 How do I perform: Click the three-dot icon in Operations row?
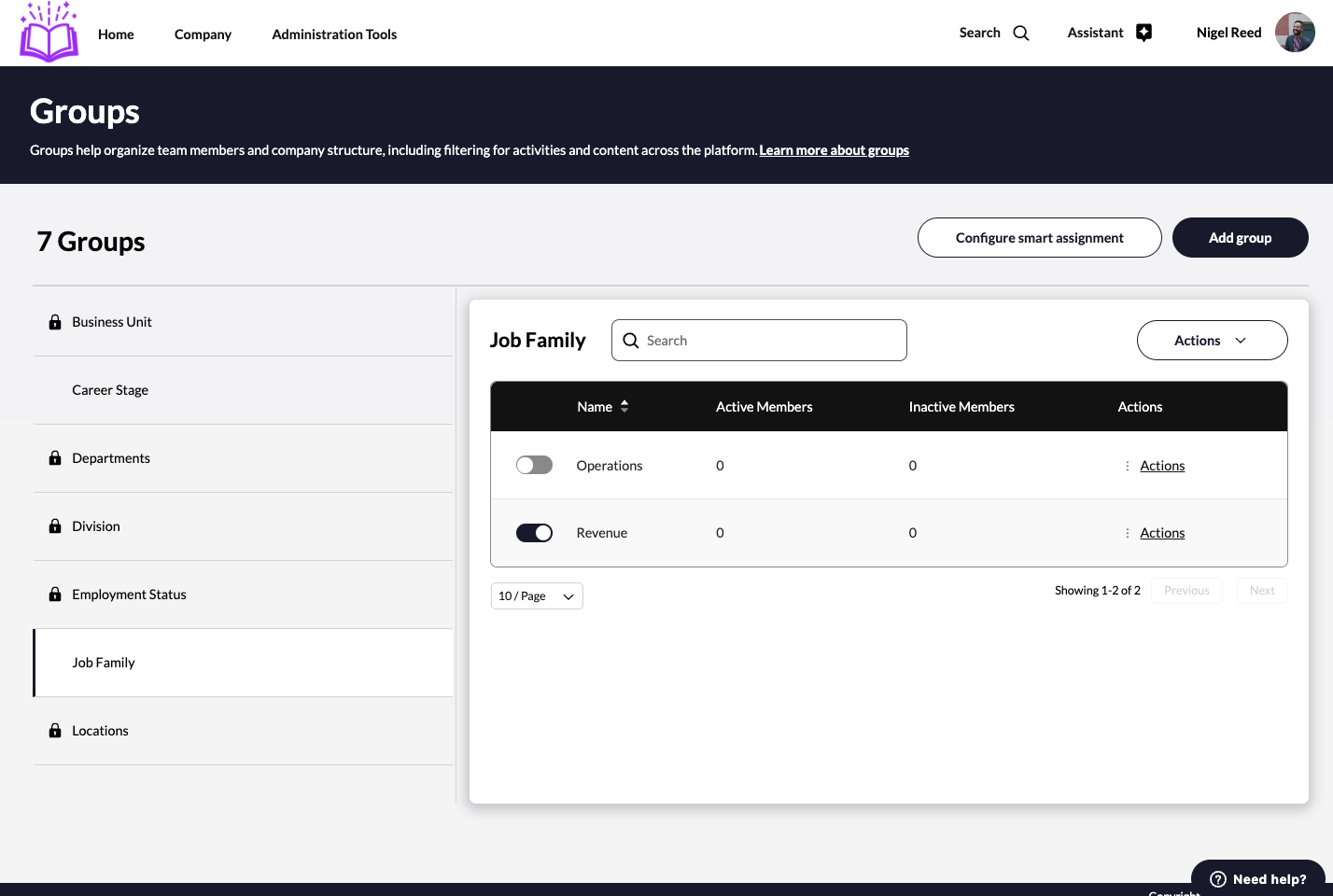coord(1128,466)
